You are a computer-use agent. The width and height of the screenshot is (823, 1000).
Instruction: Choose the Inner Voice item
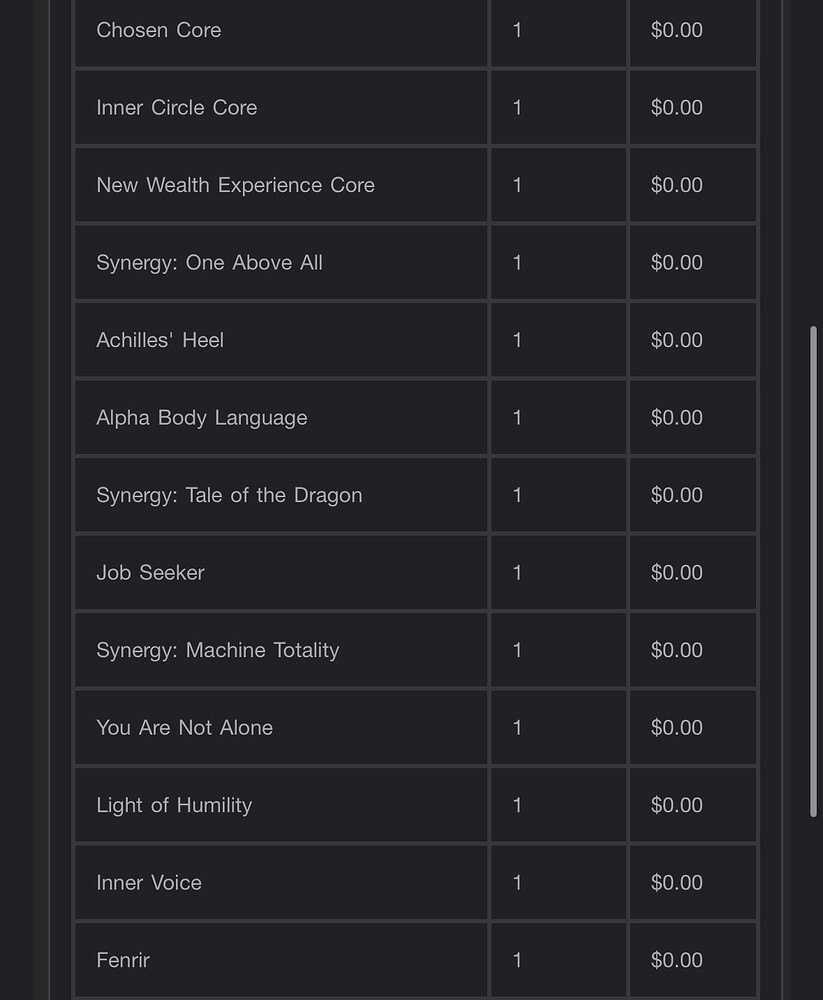pos(149,883)
